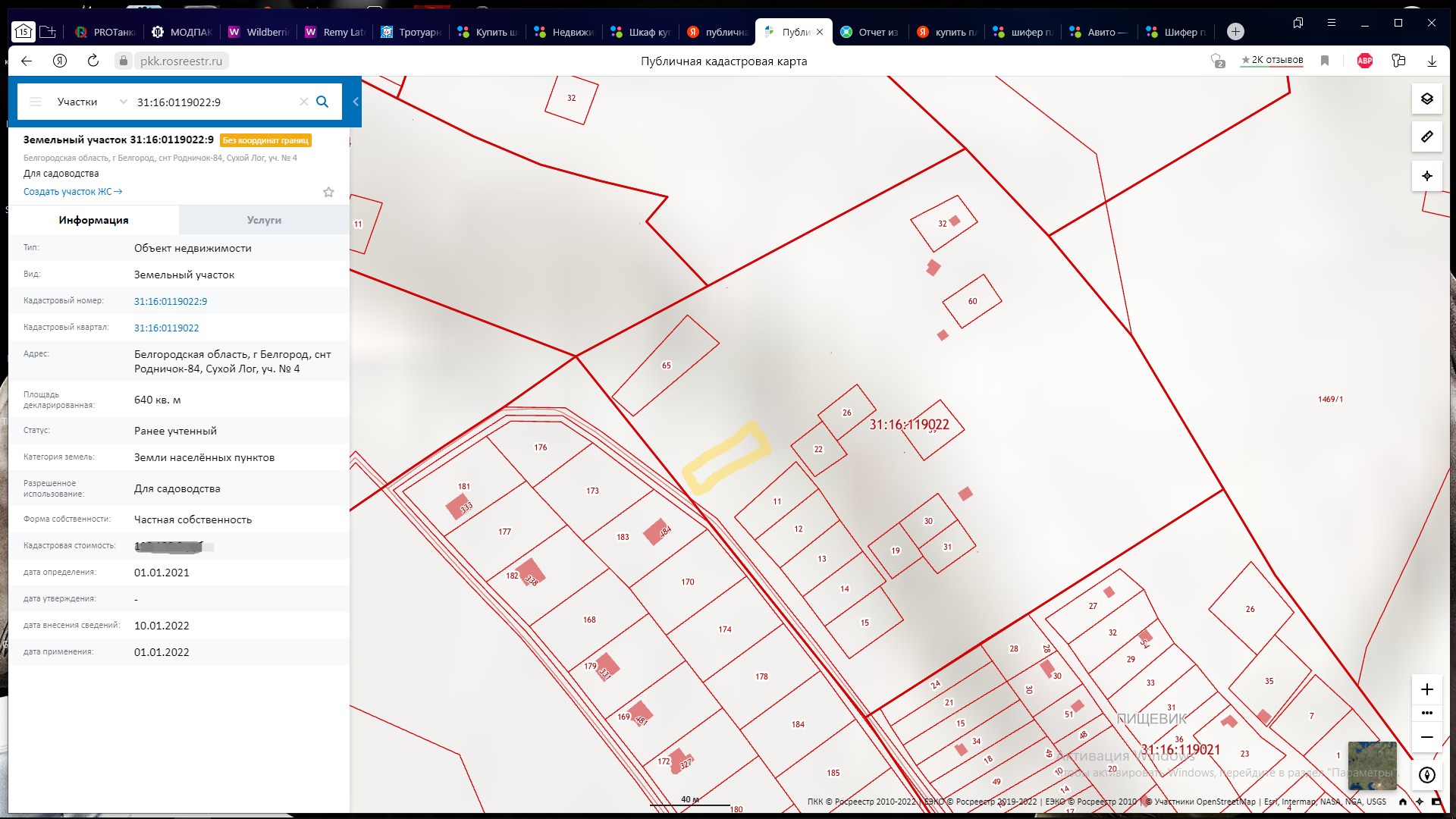Screen dimensions: 1456x819
Task: Open zoom options three-dots button
Action: (x=1426, y=713)
